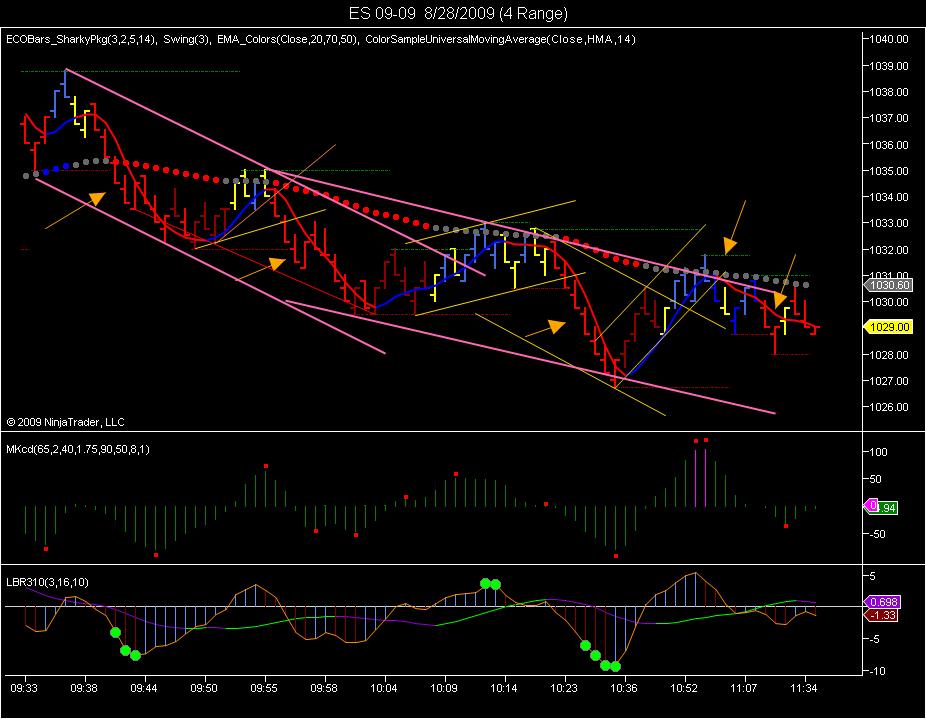This screenshot has width=926, height=719.
Task: Click the 10:36 time axis label
Action: (624, 688)
